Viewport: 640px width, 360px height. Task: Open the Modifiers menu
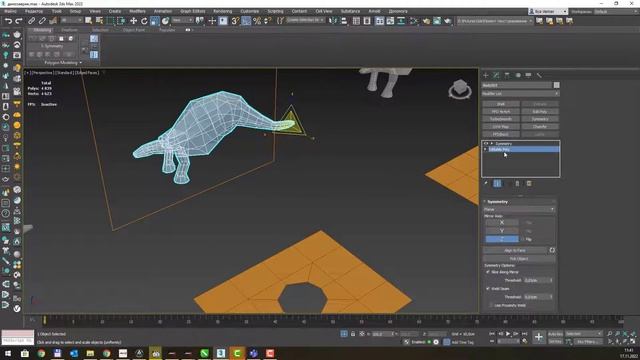point(137,11)
